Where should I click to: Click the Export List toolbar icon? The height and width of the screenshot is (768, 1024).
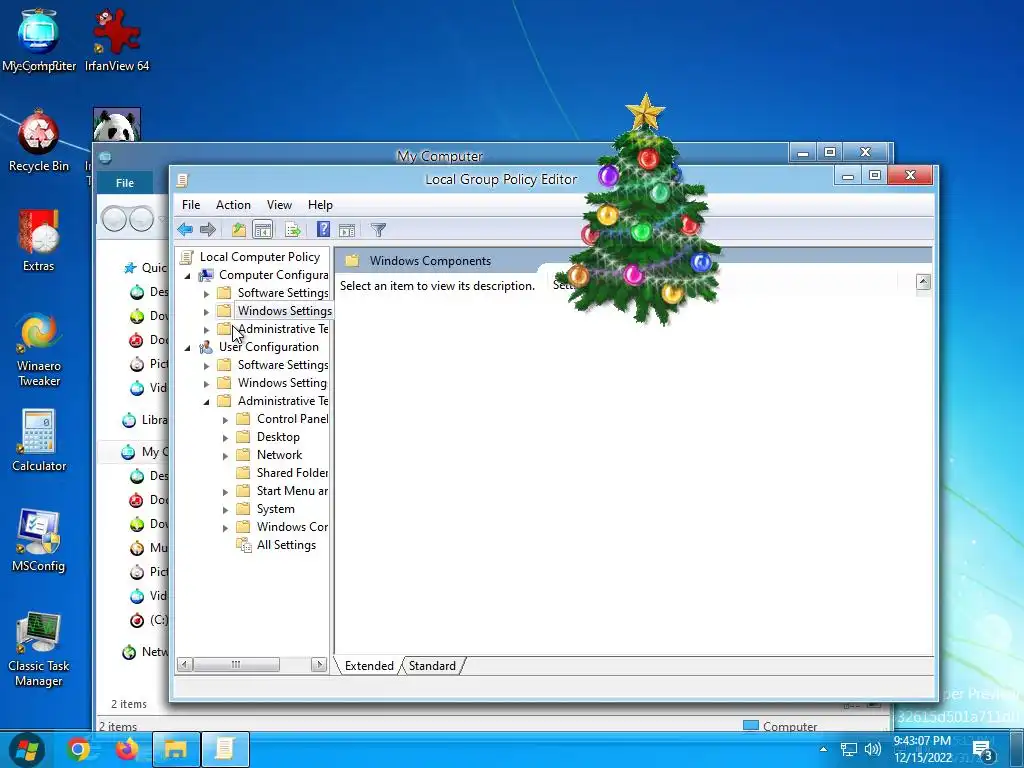293,229
